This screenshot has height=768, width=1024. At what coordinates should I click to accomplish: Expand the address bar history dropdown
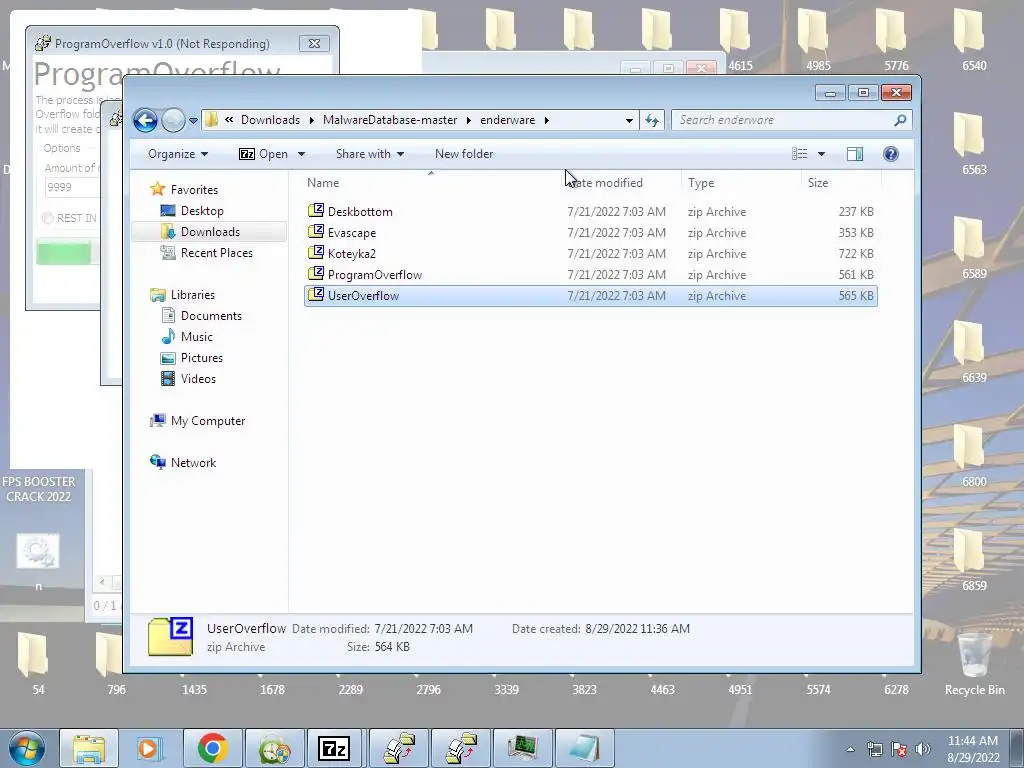coord(629,120)
